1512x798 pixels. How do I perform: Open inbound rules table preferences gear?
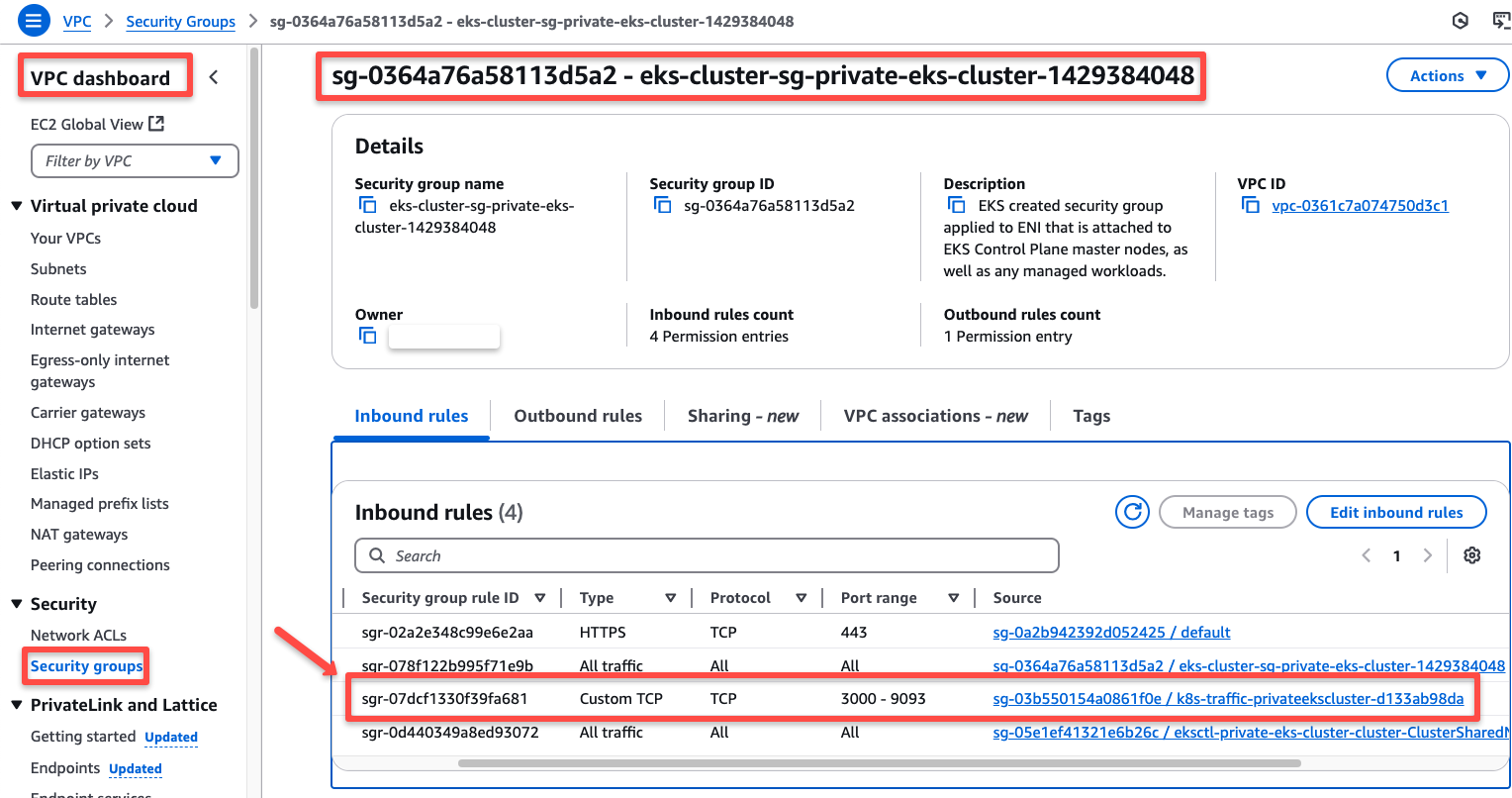tap(1472, 555)
